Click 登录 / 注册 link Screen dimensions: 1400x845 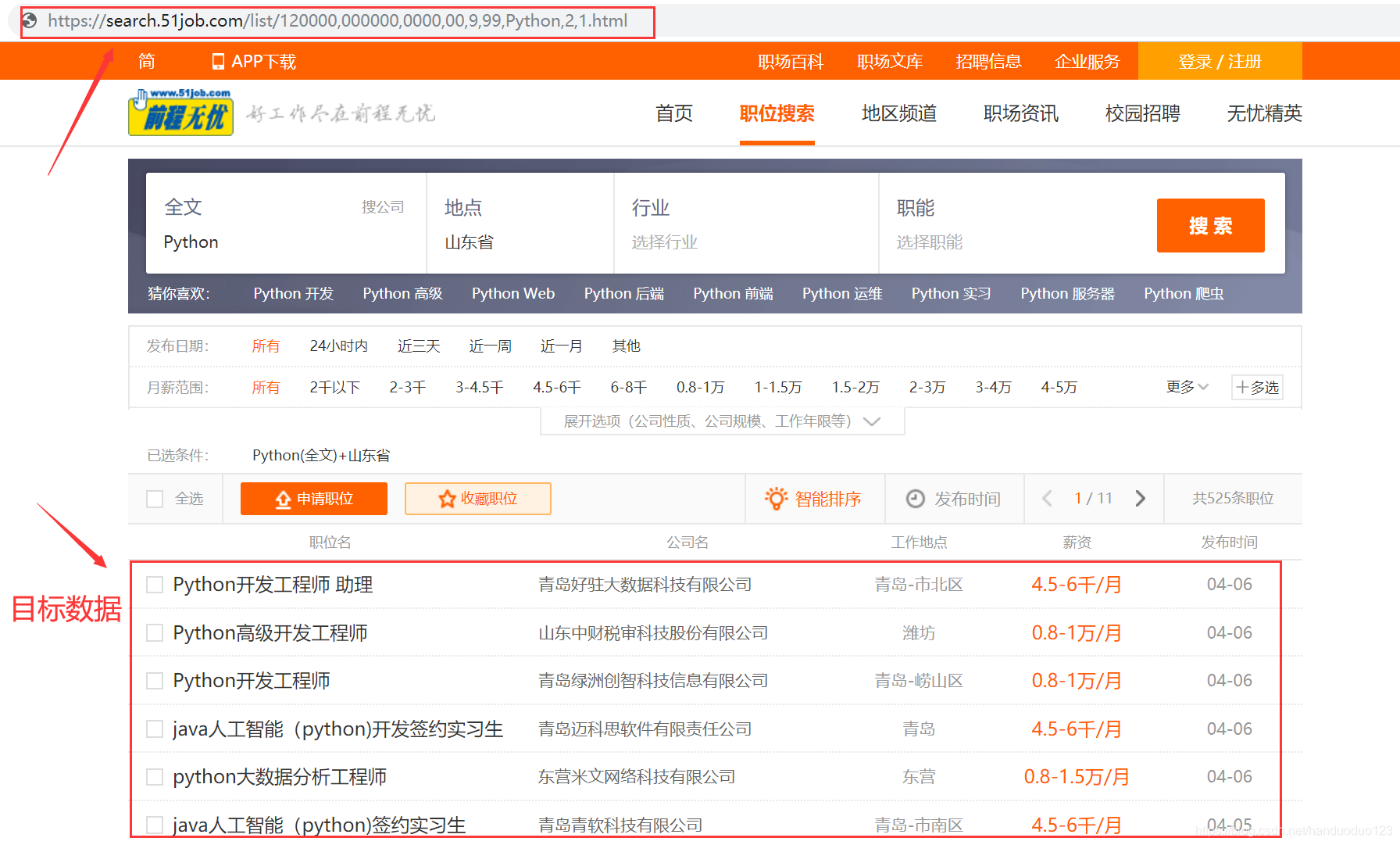[1220, 62]
